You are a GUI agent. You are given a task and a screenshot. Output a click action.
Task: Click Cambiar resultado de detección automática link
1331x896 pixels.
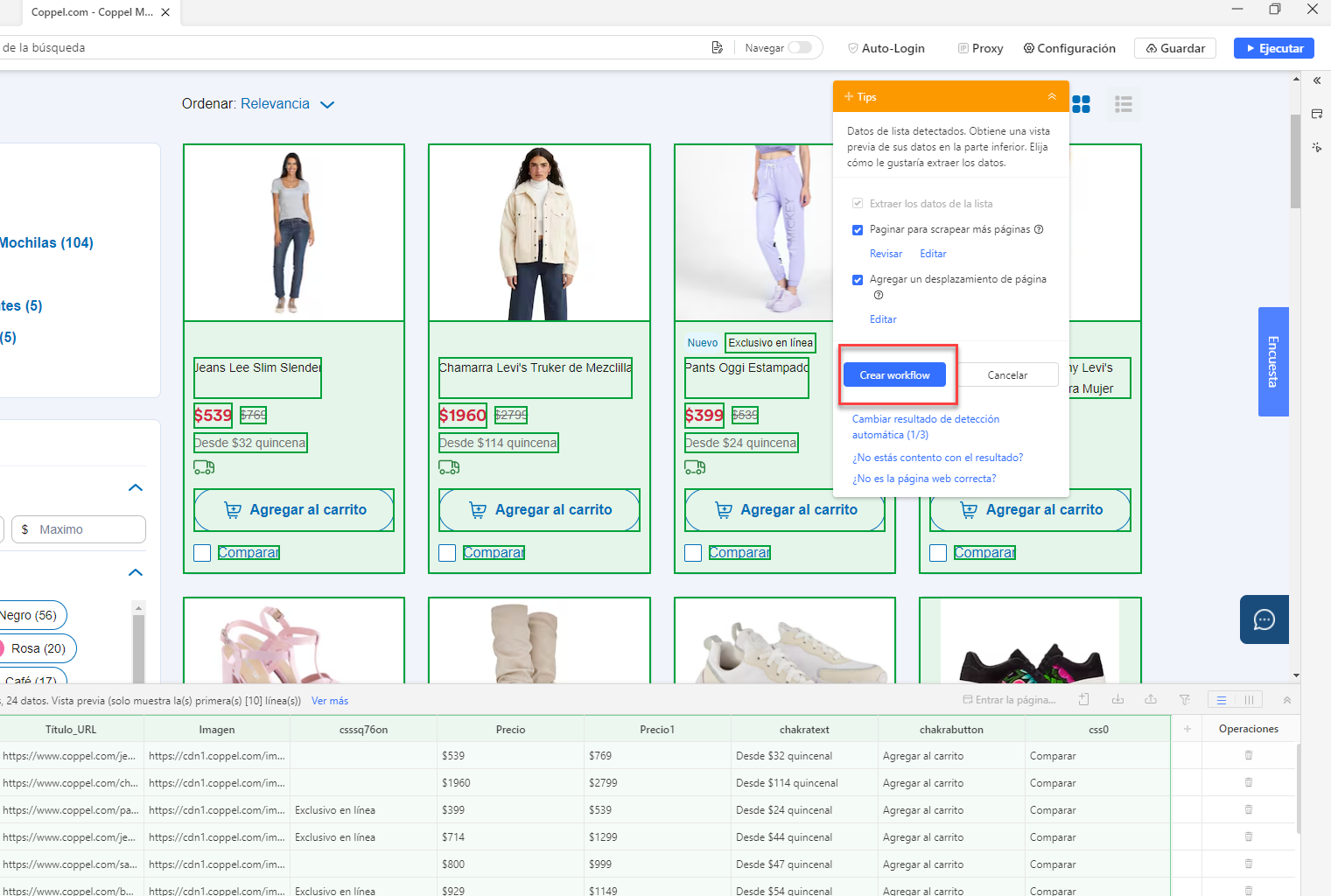(926, 427)
